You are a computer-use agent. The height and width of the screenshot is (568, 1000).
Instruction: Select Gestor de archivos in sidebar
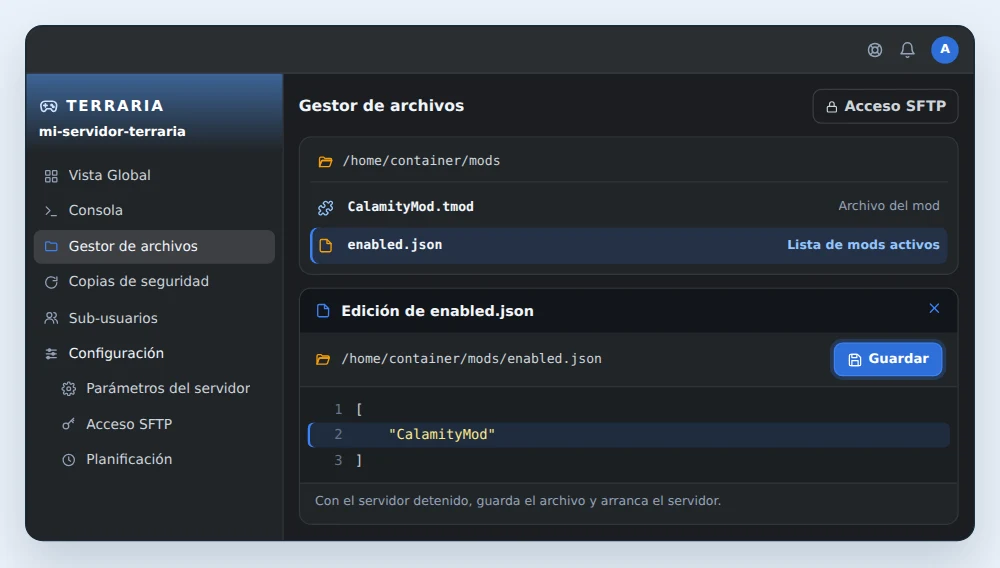154,247
